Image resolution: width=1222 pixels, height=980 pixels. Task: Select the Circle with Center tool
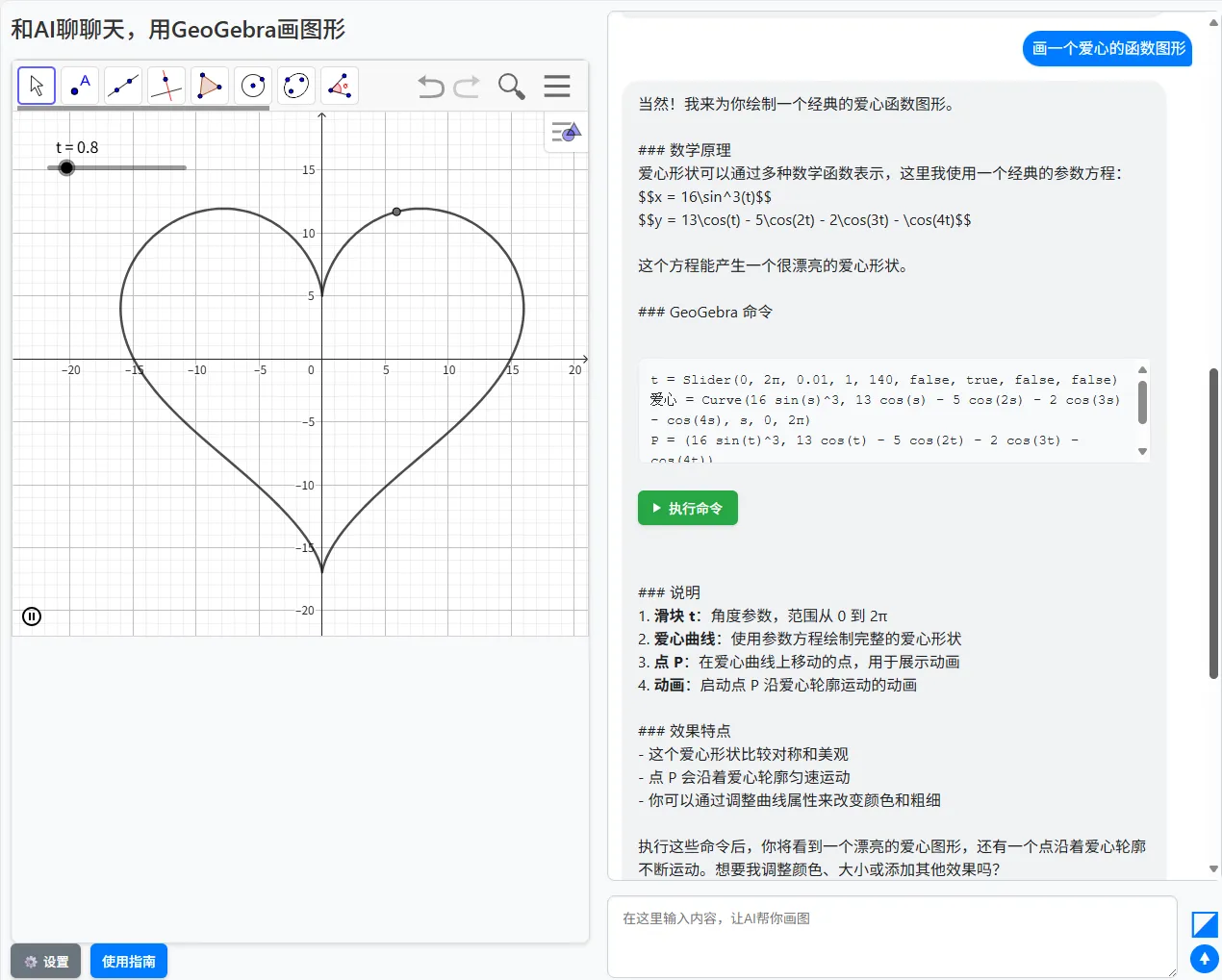(x=252, y=86)
